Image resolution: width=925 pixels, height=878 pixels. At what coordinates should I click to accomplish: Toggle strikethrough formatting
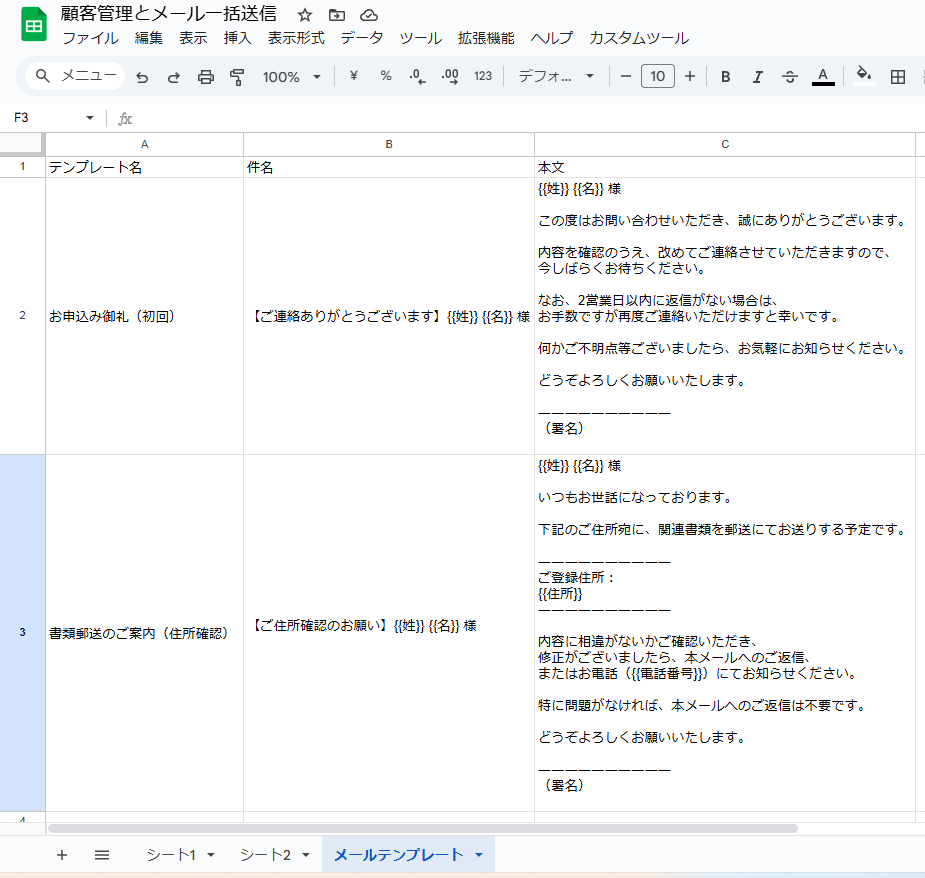[x=789, y=77]
